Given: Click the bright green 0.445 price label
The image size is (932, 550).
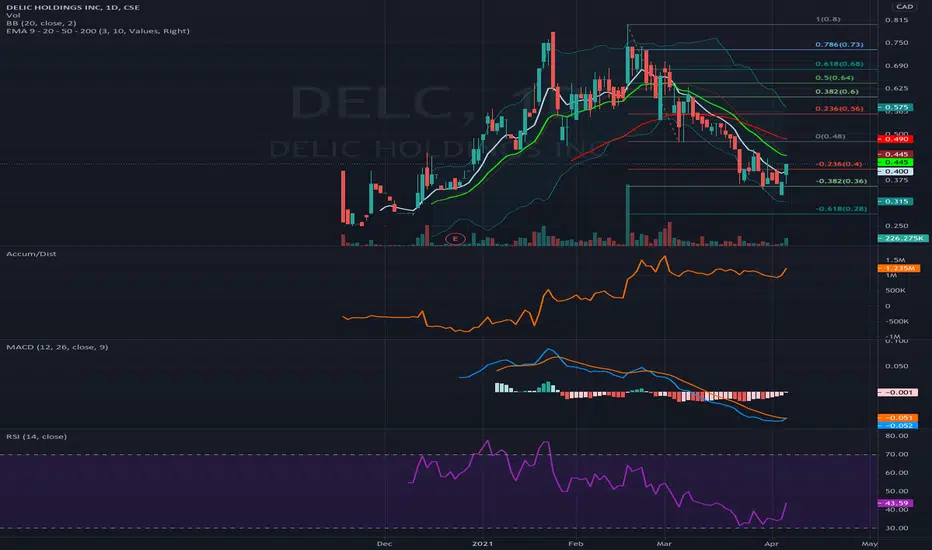Looking at the screenshot, I should (896, 162).
